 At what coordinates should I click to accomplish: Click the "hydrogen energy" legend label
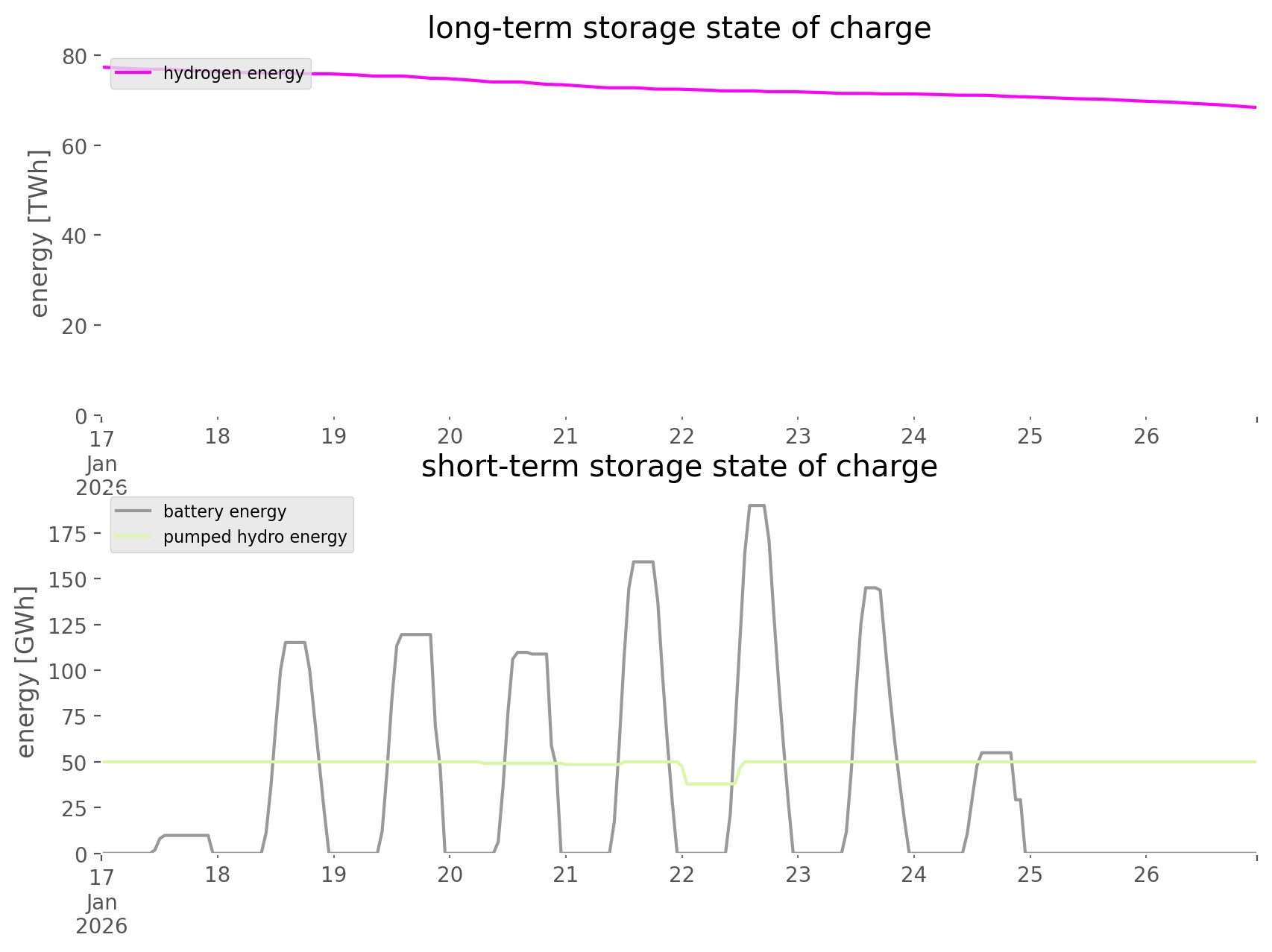233,73
